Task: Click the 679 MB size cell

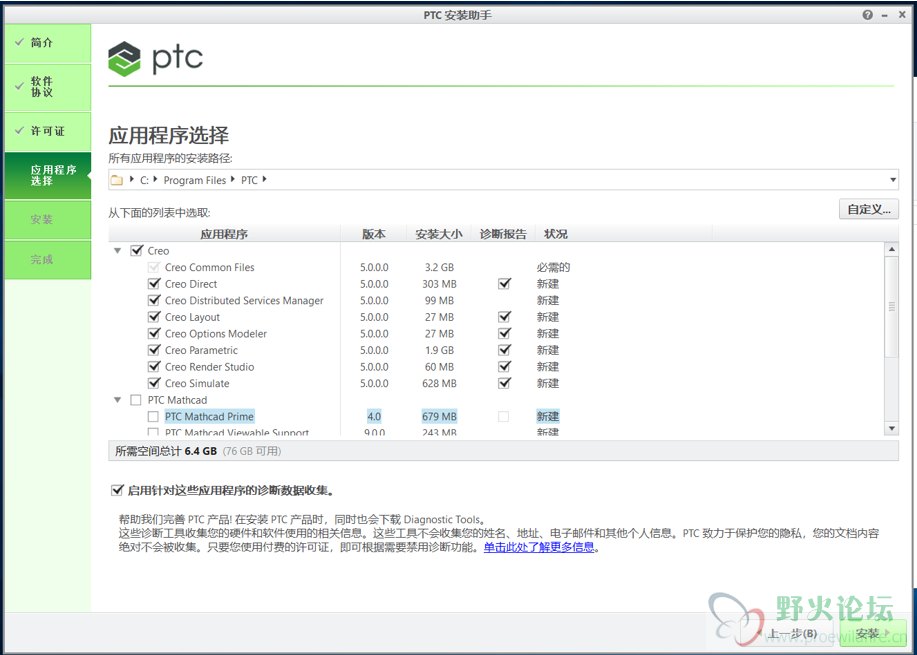Action: point(439,416)
